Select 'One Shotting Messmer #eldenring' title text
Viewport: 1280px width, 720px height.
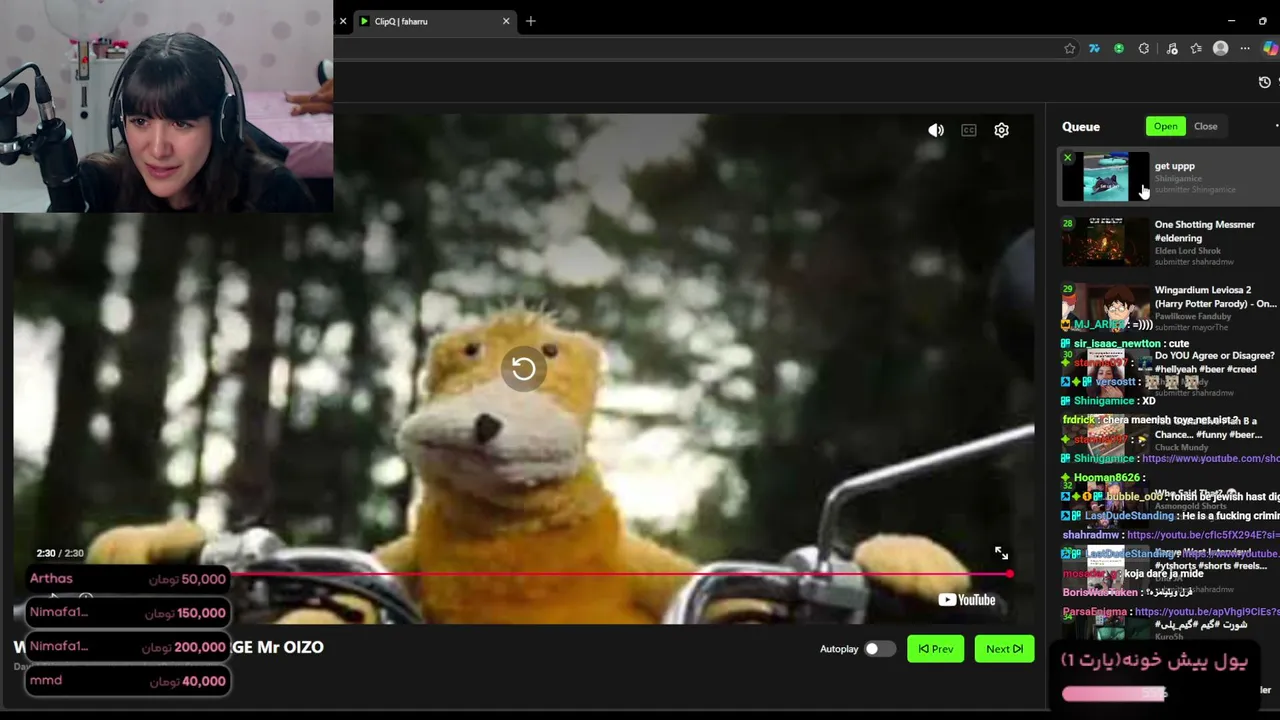tap(1205, 231)
